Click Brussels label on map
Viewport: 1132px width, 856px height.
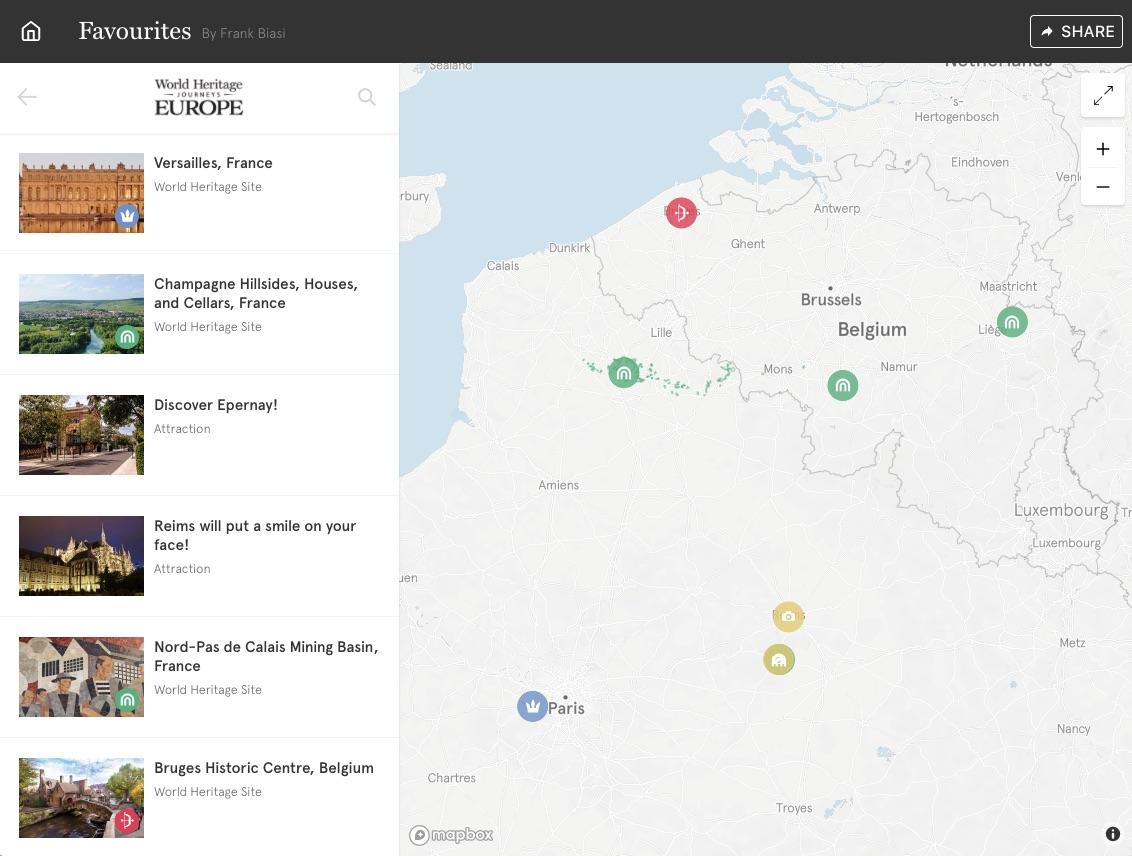click(x=831, y=300)
